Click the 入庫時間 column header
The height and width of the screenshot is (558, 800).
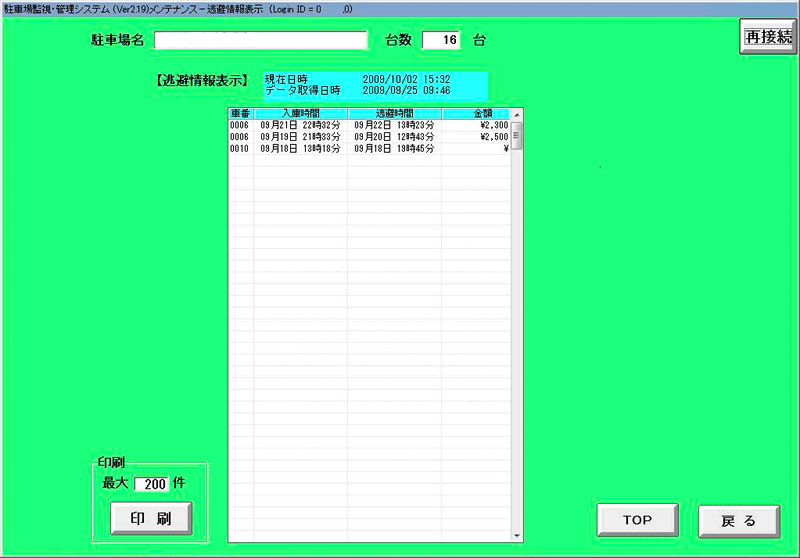pos(300,114)
